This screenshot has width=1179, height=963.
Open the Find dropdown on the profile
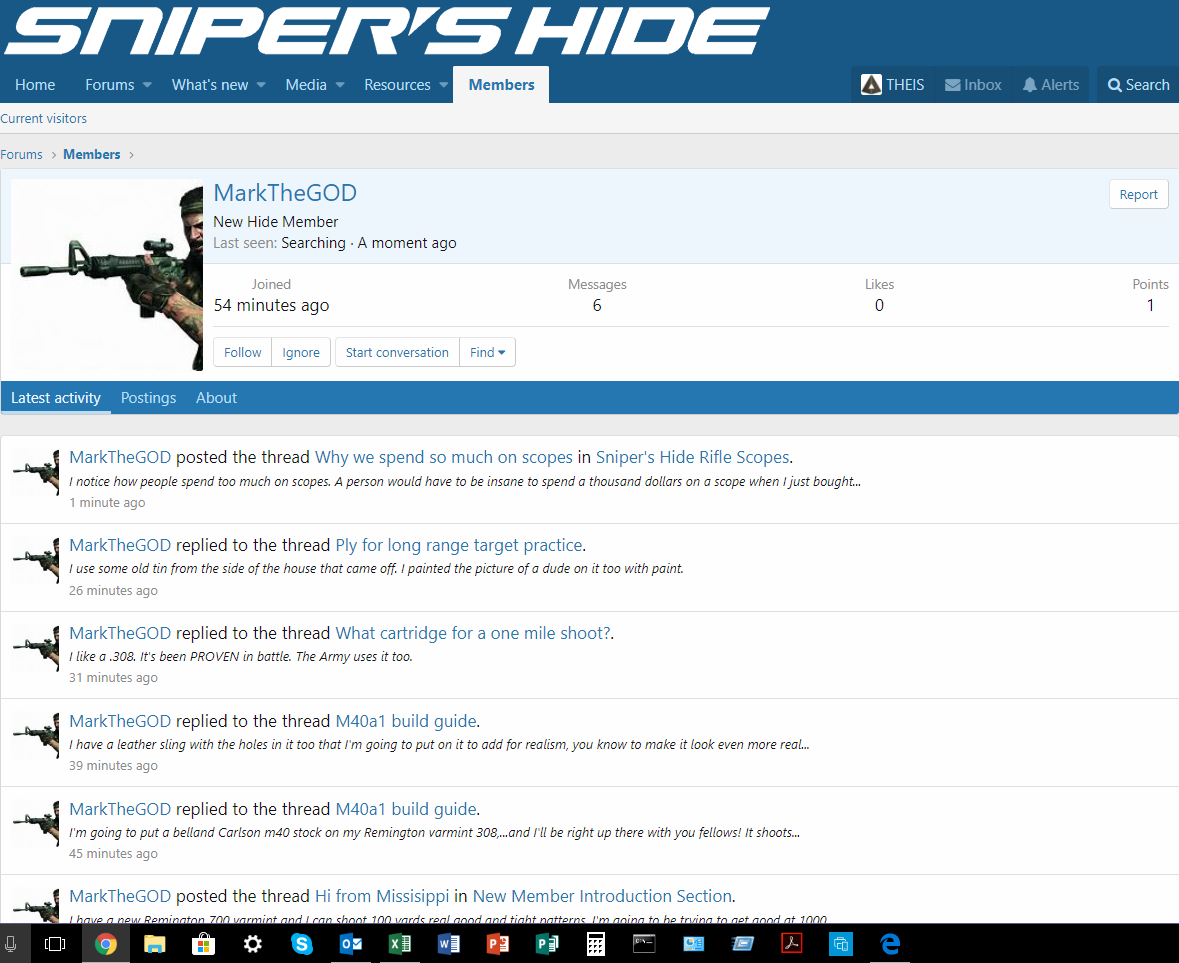click(487, 353)
